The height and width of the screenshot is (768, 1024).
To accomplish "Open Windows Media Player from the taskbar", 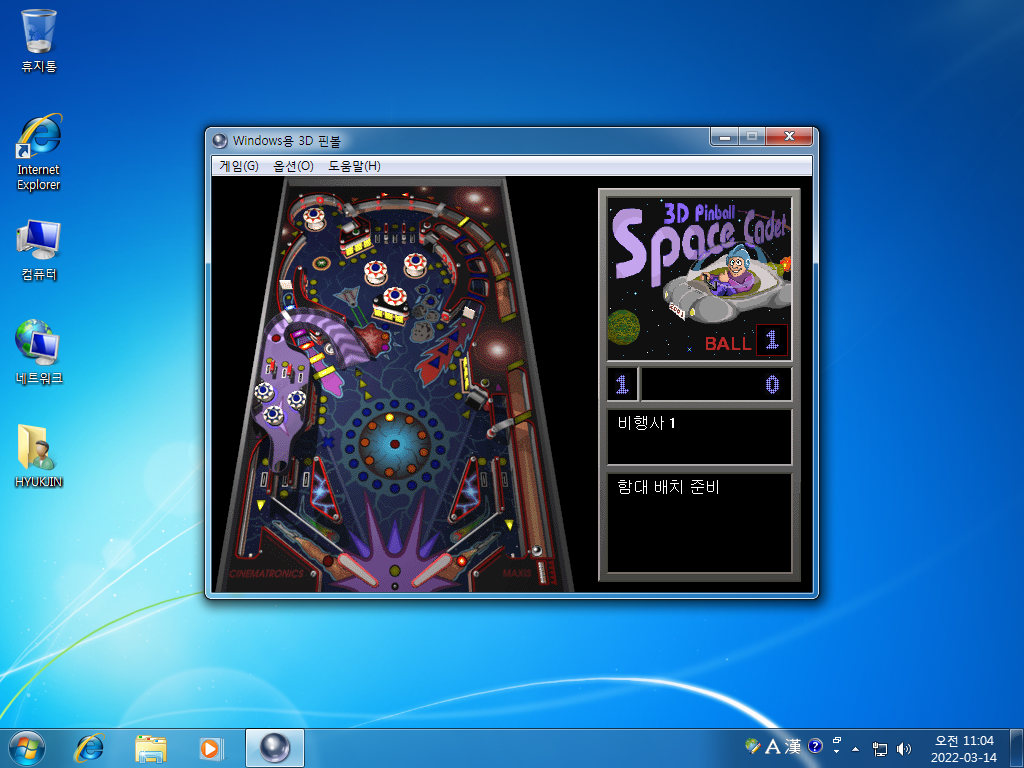I will (x=212, y=748).
